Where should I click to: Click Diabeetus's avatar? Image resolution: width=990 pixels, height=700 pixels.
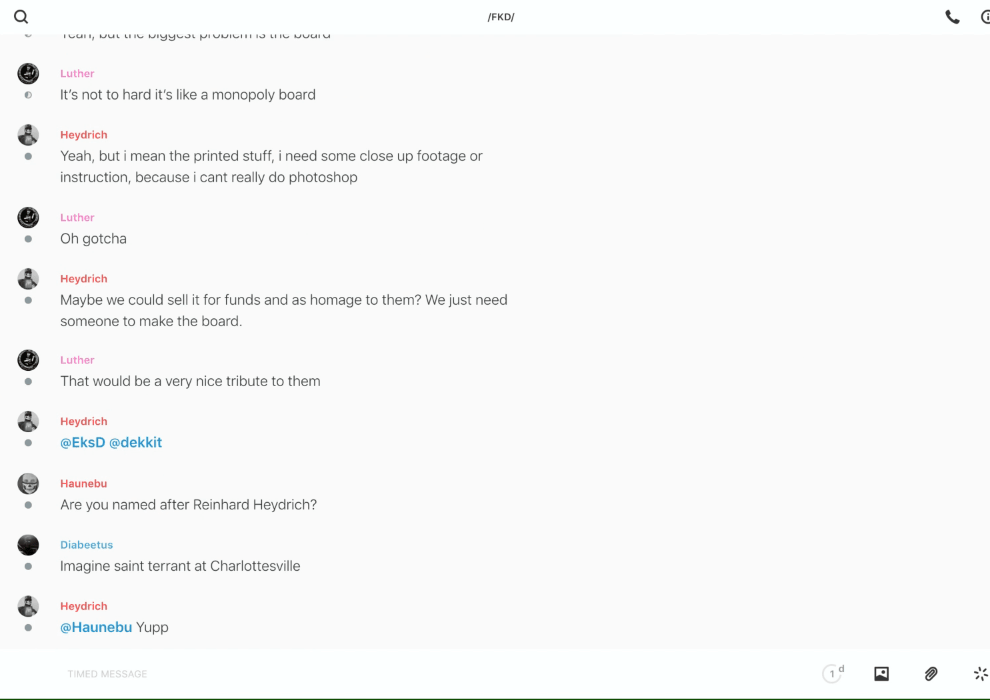pyautogui.click(x=28, y=545)
